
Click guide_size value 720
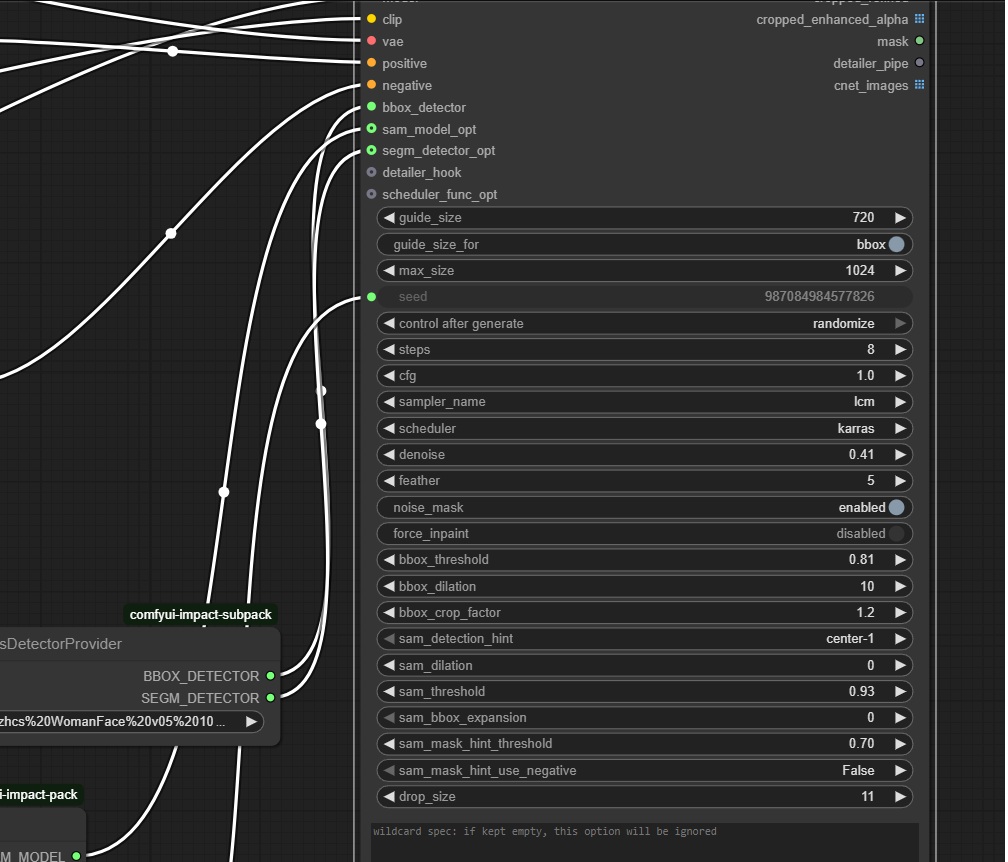(863, 218)
